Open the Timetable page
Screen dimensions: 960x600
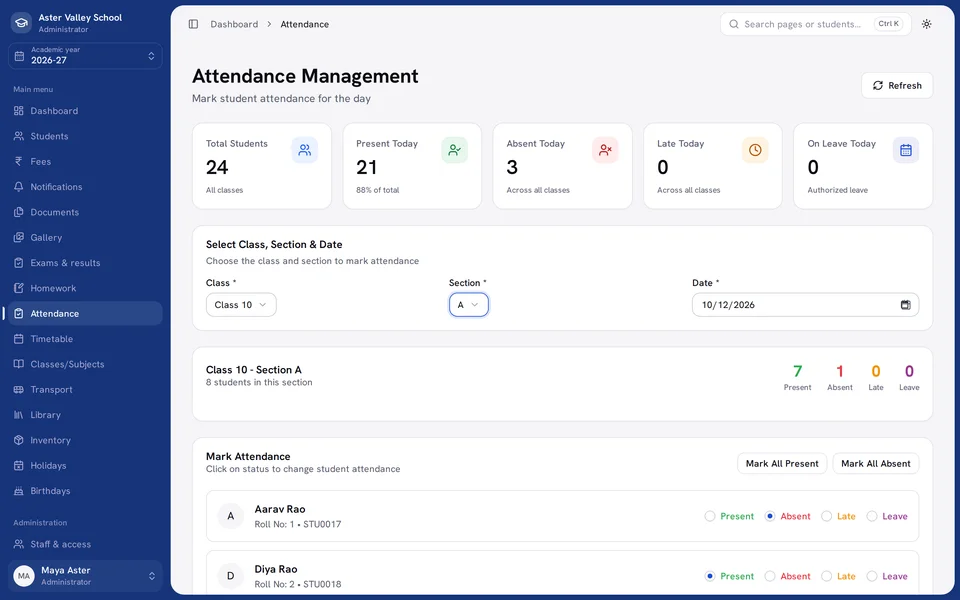point(83,339)
